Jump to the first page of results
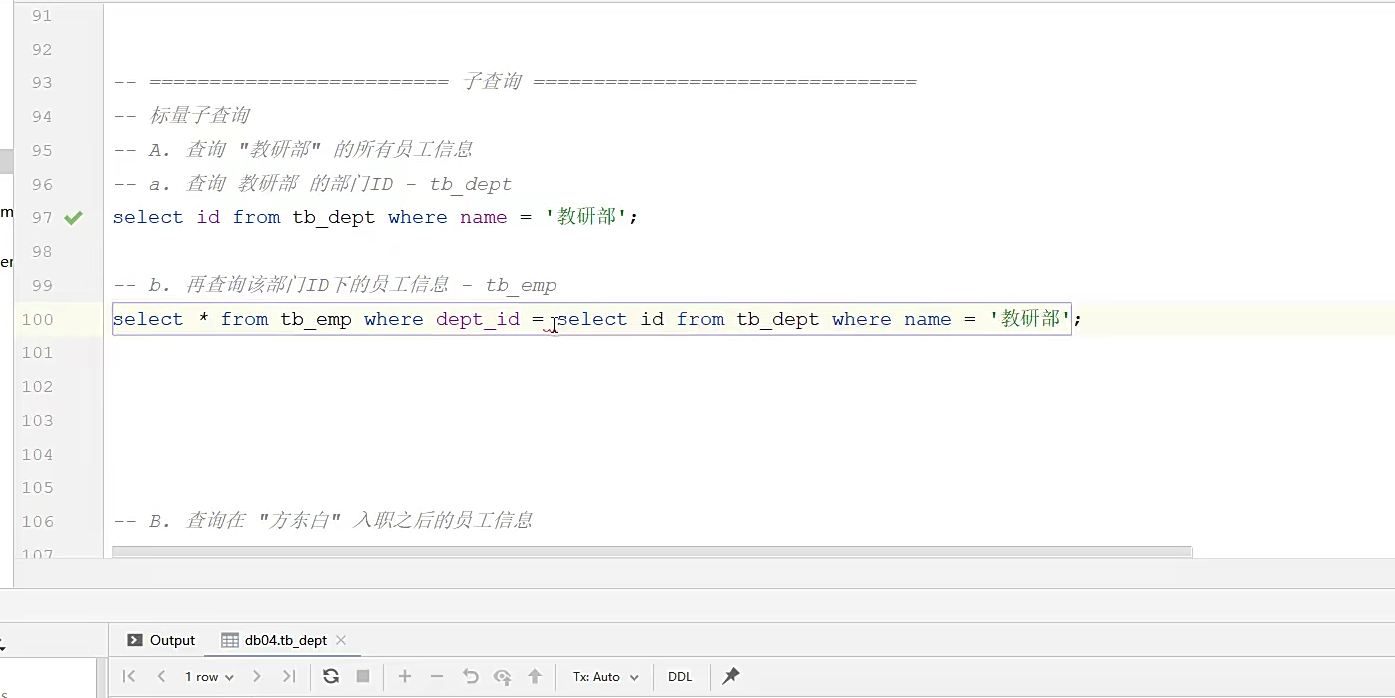 (129, 676)
